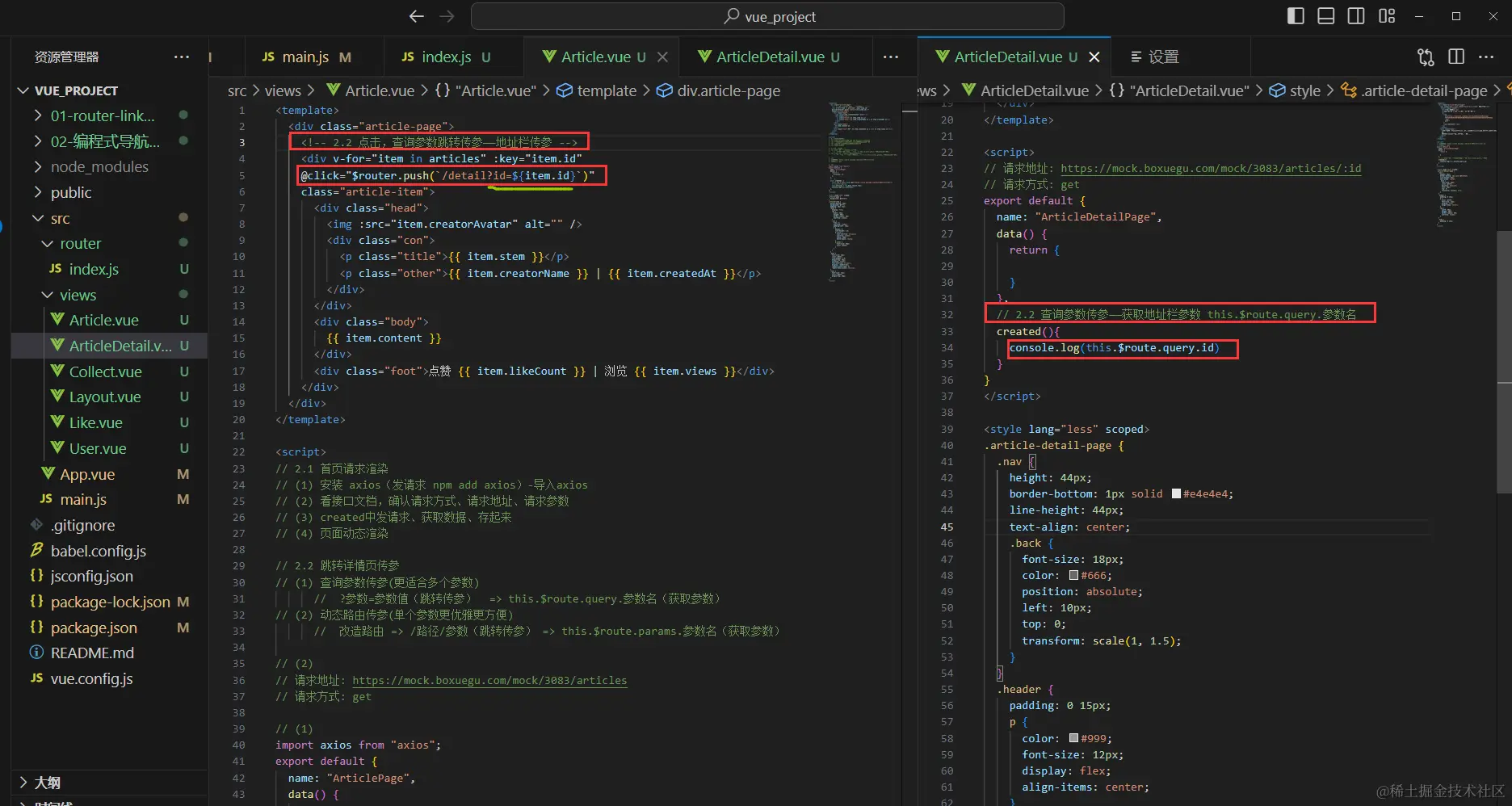This screenshot has height=806, width=1512.
Task: Select ArticleDetail.vue tab in right group
Action: [x=1014, y=57]
